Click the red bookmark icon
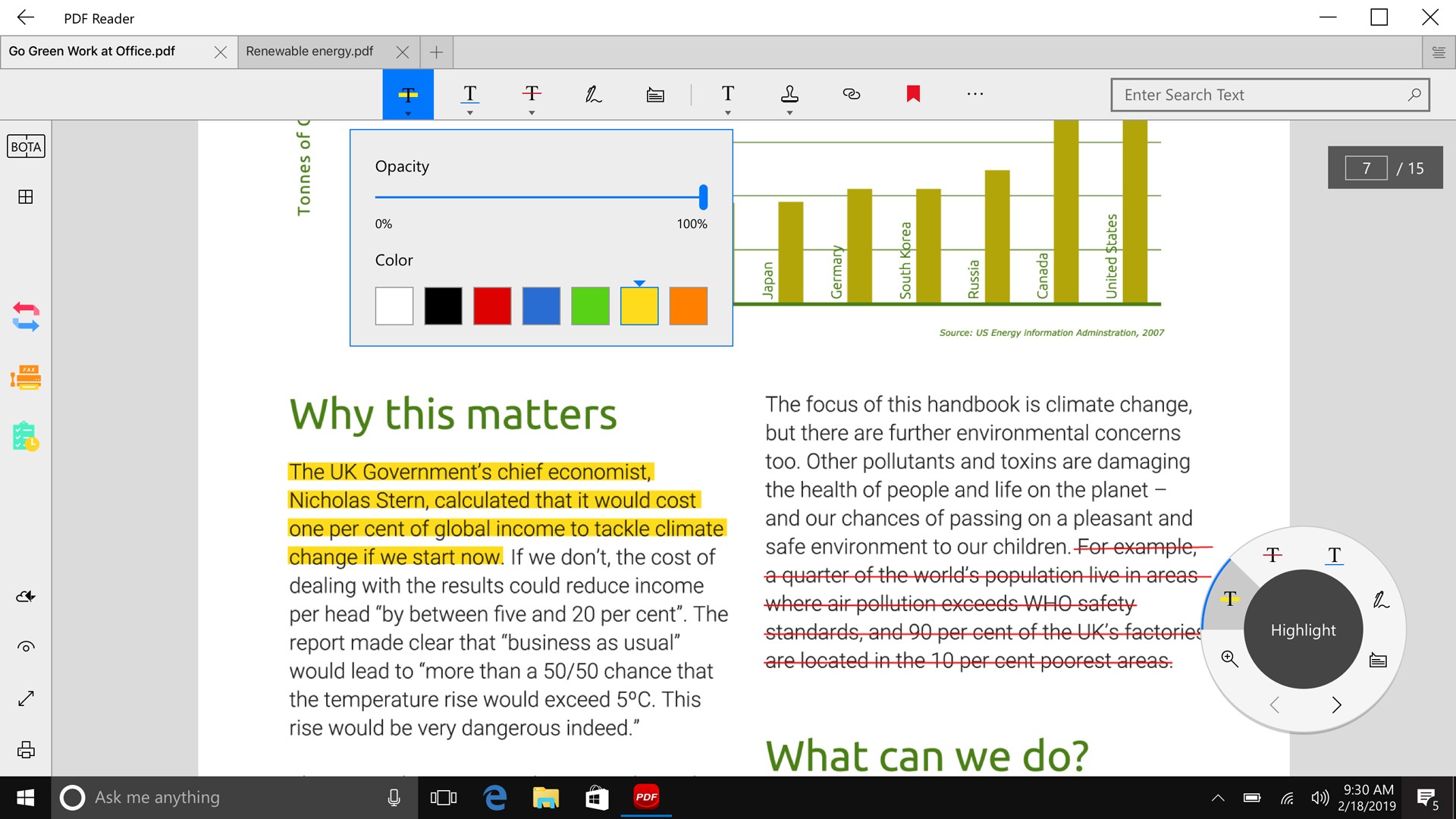The width and height of the screenshot is (1456, 819). (913, 94)
